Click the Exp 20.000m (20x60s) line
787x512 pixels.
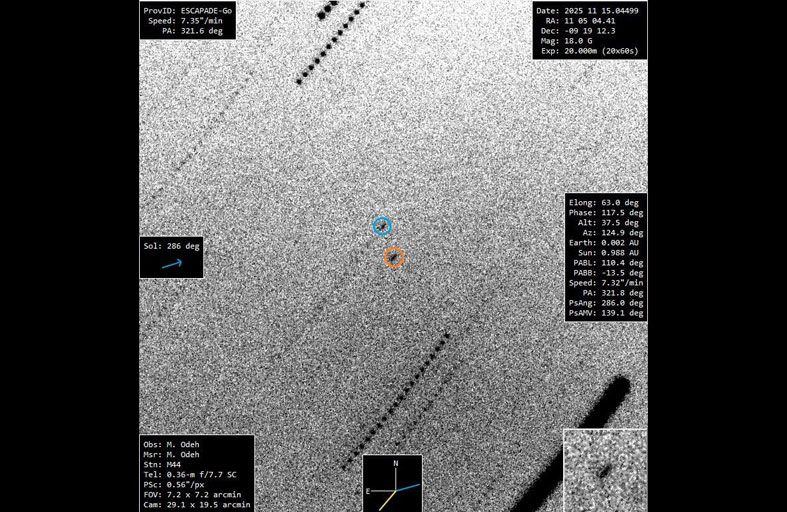pos(587,50)
